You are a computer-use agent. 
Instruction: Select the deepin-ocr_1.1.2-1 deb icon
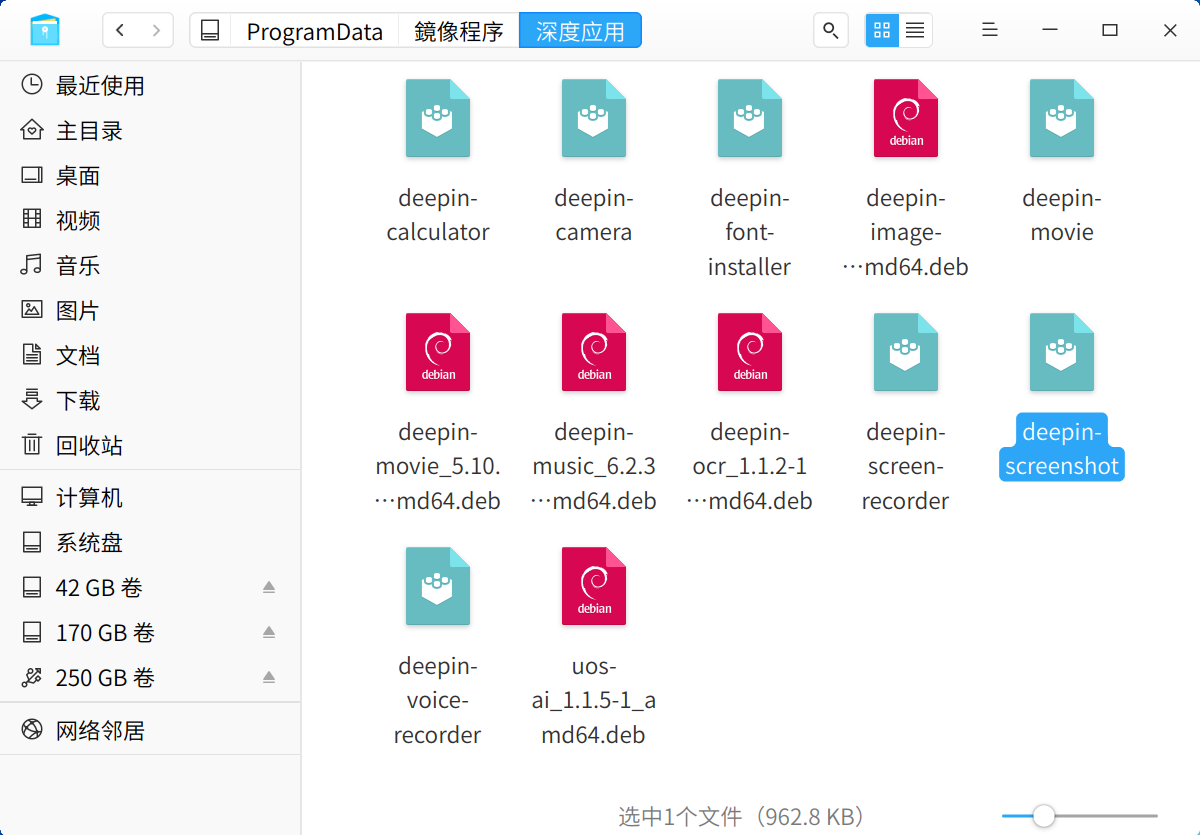(750, 352)
